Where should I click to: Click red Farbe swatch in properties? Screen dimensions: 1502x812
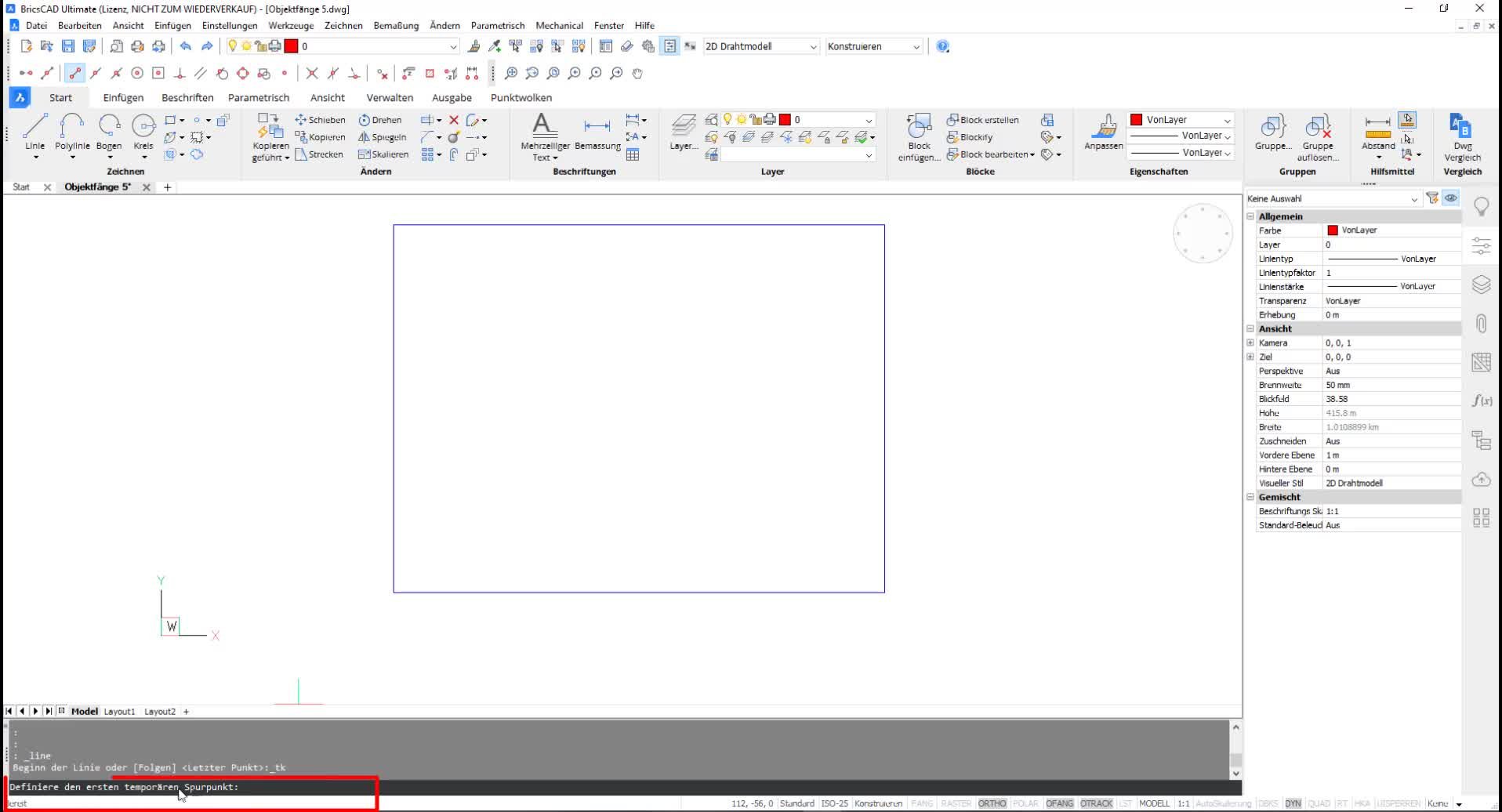1332,230
